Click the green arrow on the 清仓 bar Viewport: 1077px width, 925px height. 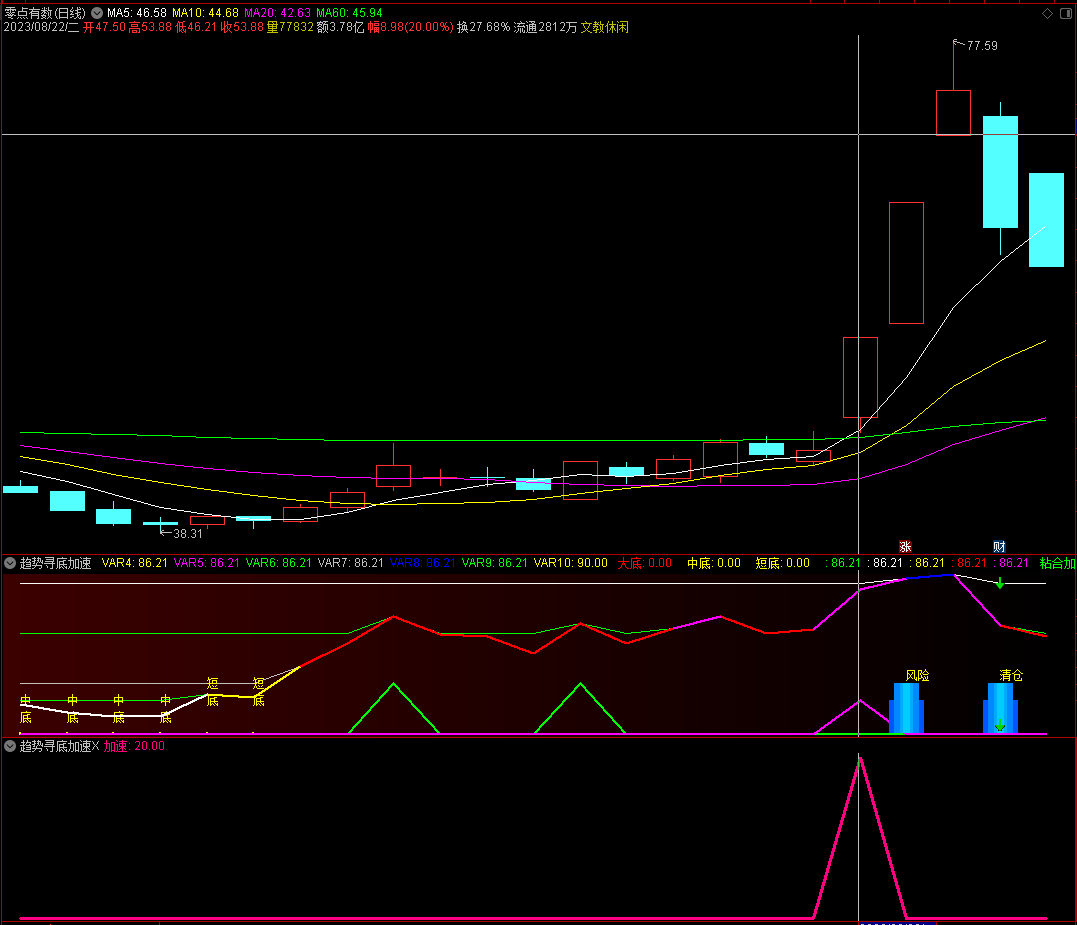click(x=1000, y=726)
